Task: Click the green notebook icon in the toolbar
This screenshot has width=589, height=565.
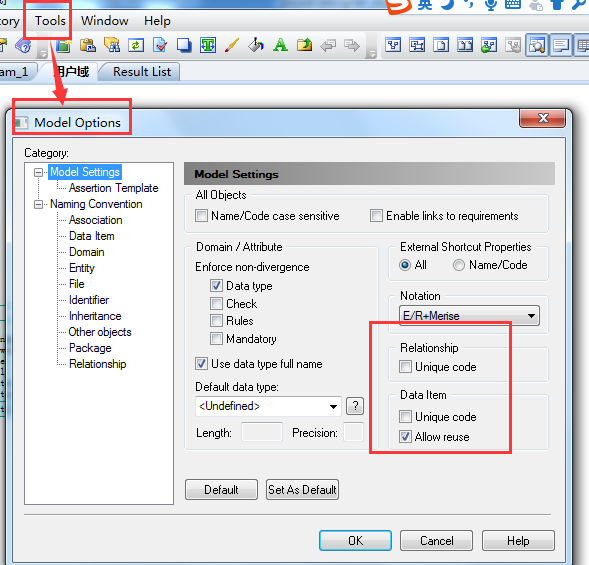Action: pos(64,45)
